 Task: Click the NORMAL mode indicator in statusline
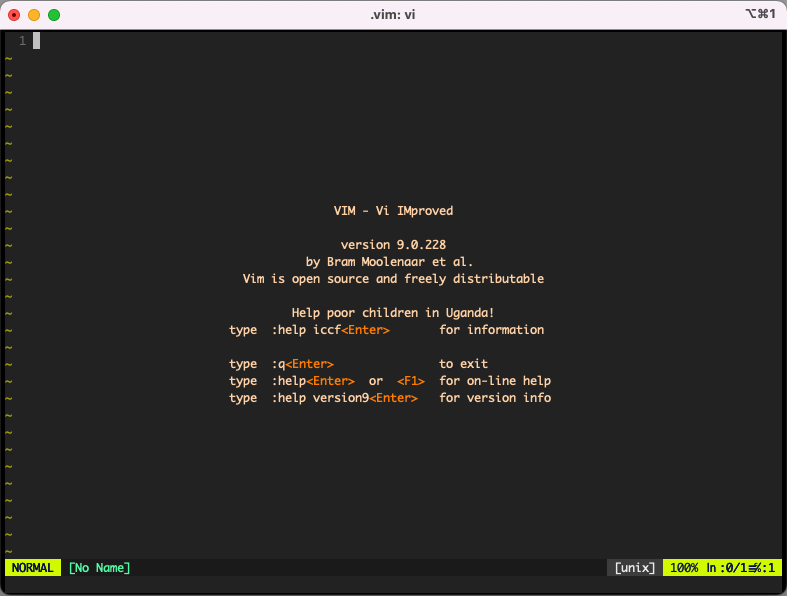pyautogui.click(x=33, y=568)
